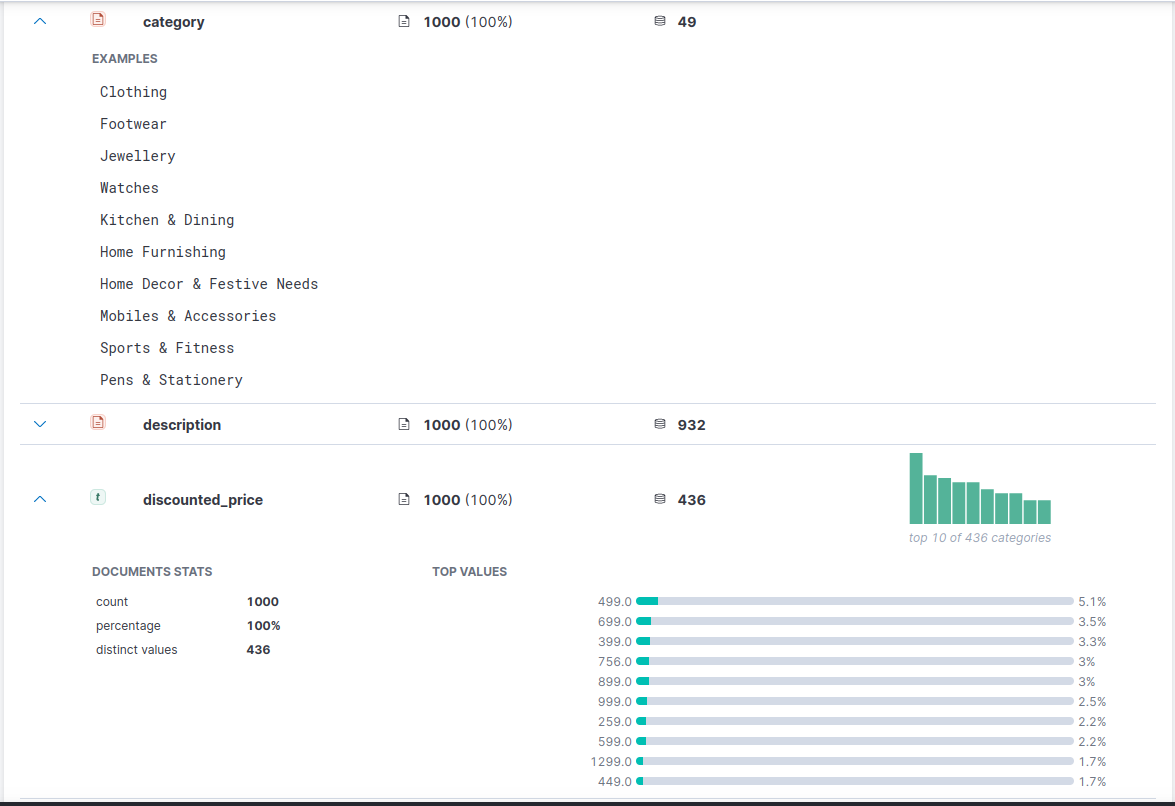Click the document count icon in description row
This screenshot has width=1175, height=806.
[404, 425]
